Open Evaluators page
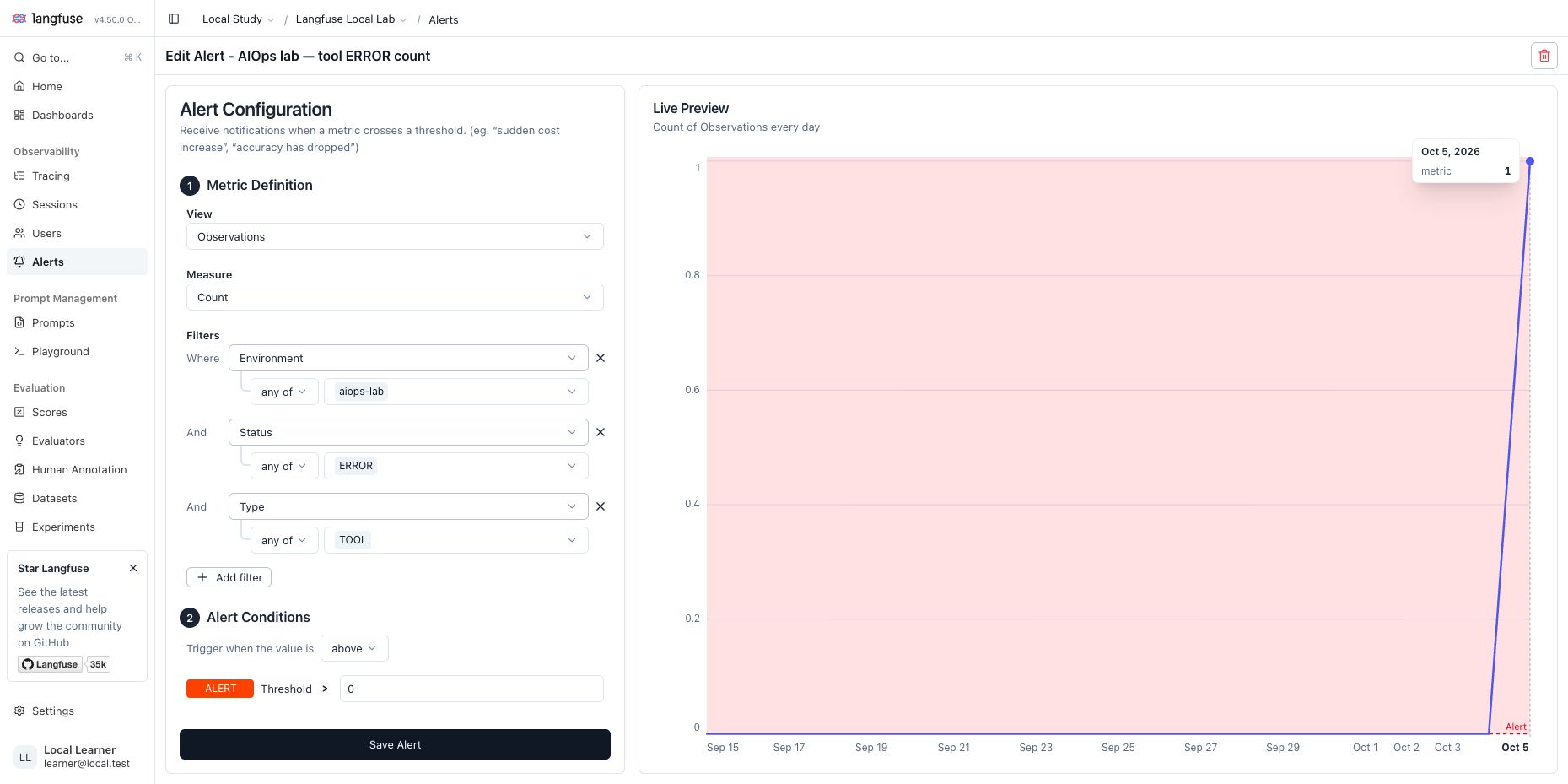The width and height of the screenshot is (1568, 784). 78,441
